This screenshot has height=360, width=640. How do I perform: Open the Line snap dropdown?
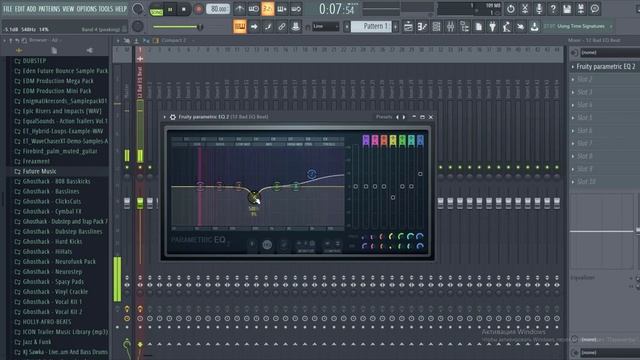pyautogui.click(x=325, y=27)
